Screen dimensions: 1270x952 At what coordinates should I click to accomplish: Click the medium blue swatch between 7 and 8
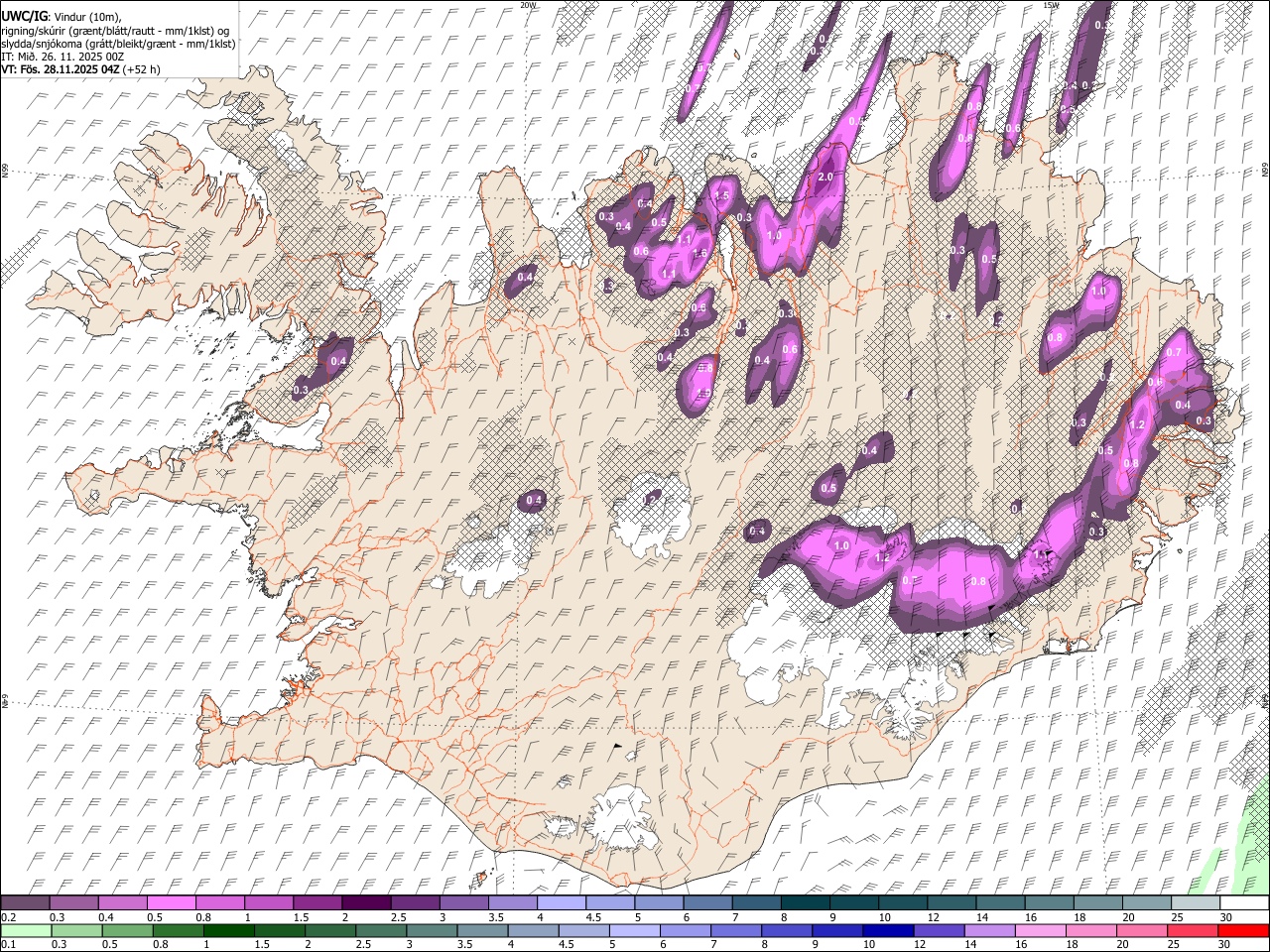click(736, 930)
